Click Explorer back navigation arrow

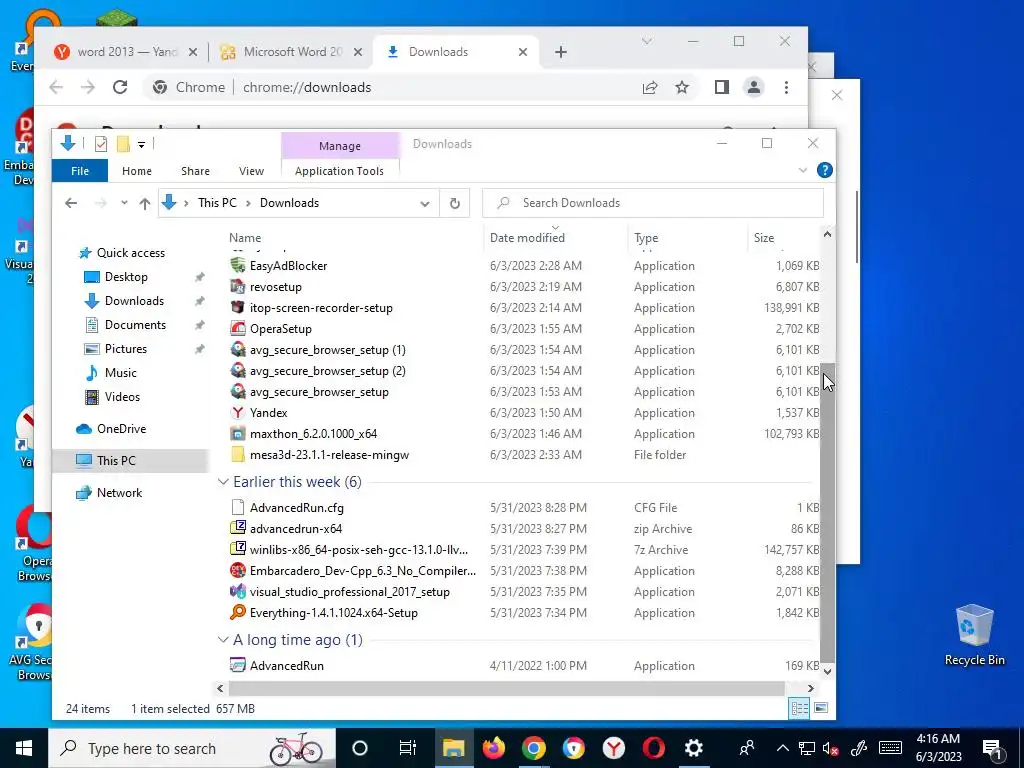click(x=71, y=203)
